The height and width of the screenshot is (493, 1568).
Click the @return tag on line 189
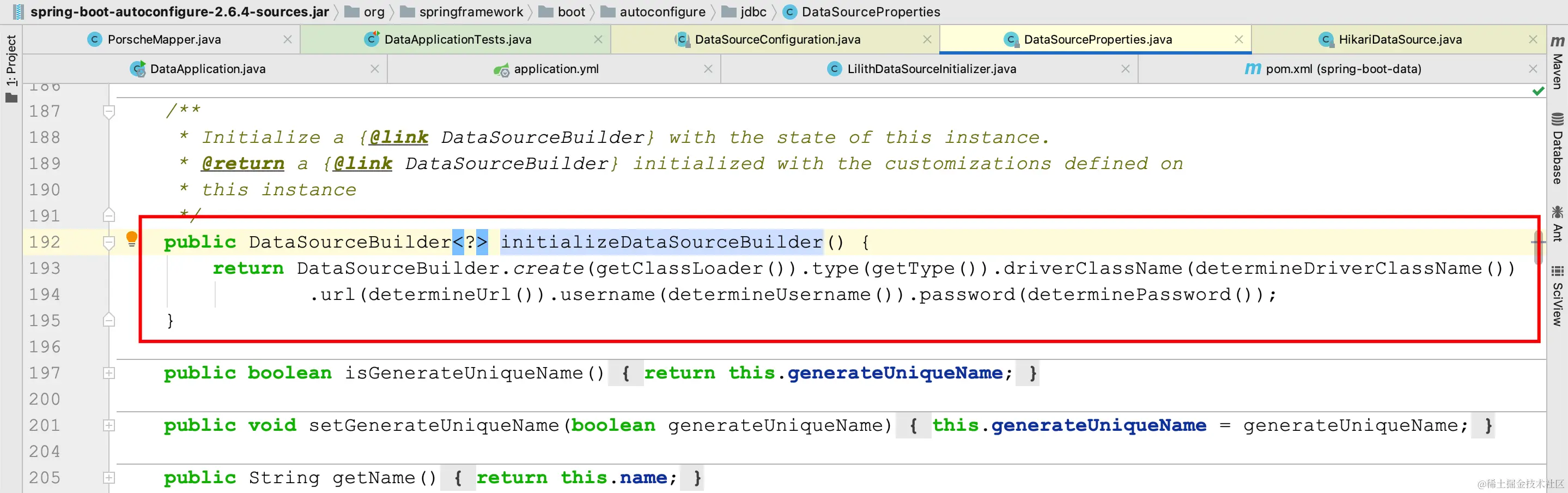click(x=242, y=164)
